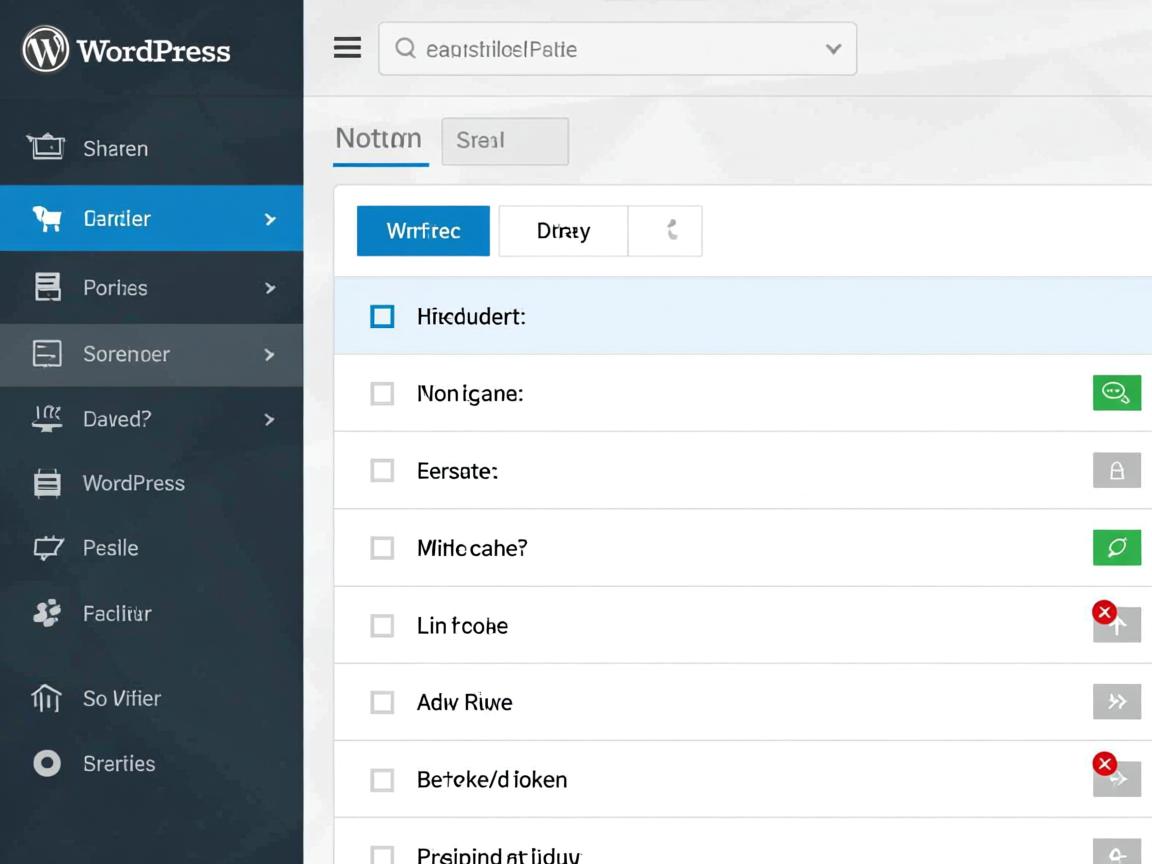Click the green refresh icon on Mitlocahe row
Image resolution: width=1152 pixels, height=864 pixels.
tap(1116, 547)
